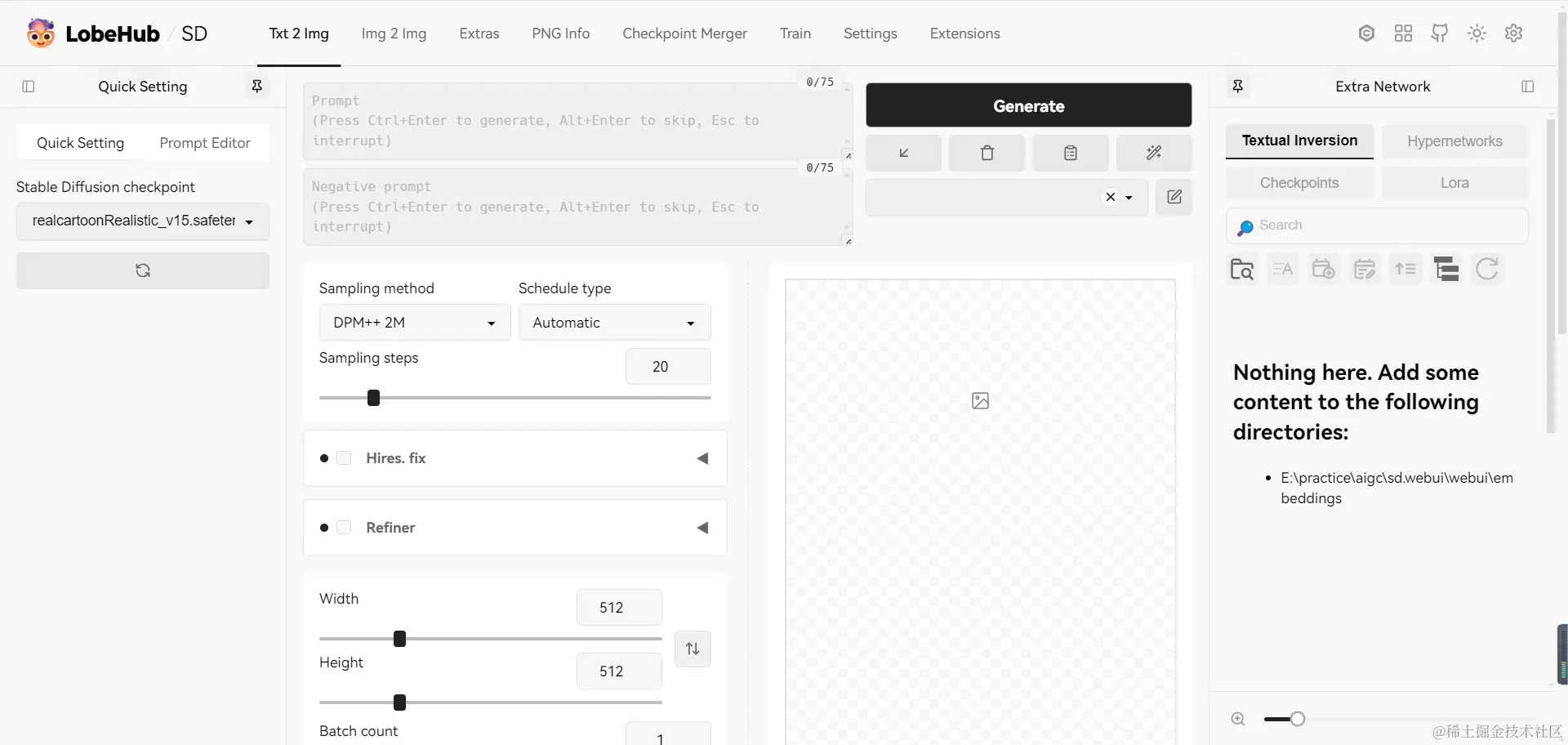Screen dimensions: 1568x745
Task: Open the Civitai hexagon icon in header
Action: coord(1366,33)
